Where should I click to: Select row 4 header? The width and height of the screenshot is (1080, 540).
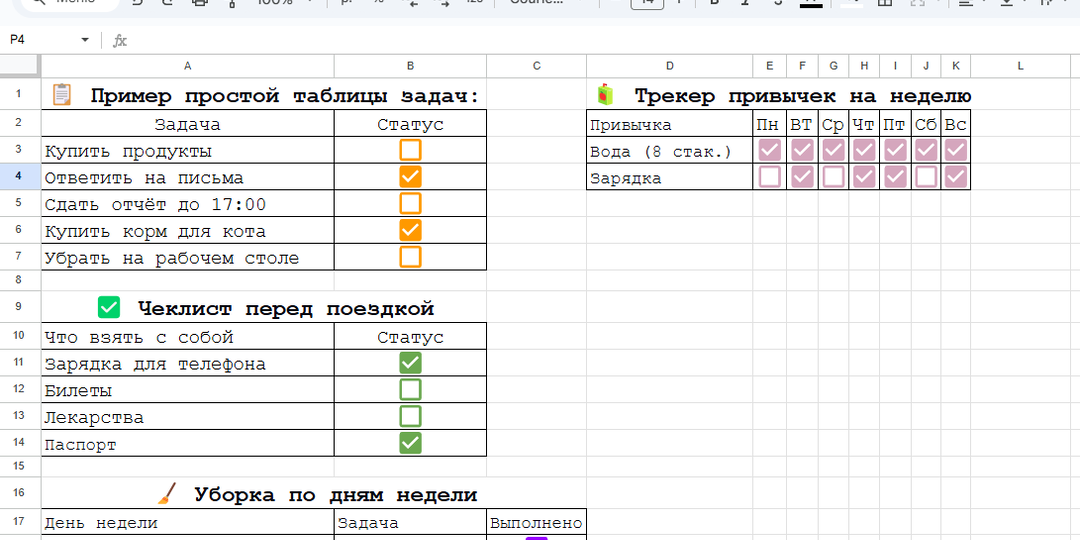click(20, 177)
